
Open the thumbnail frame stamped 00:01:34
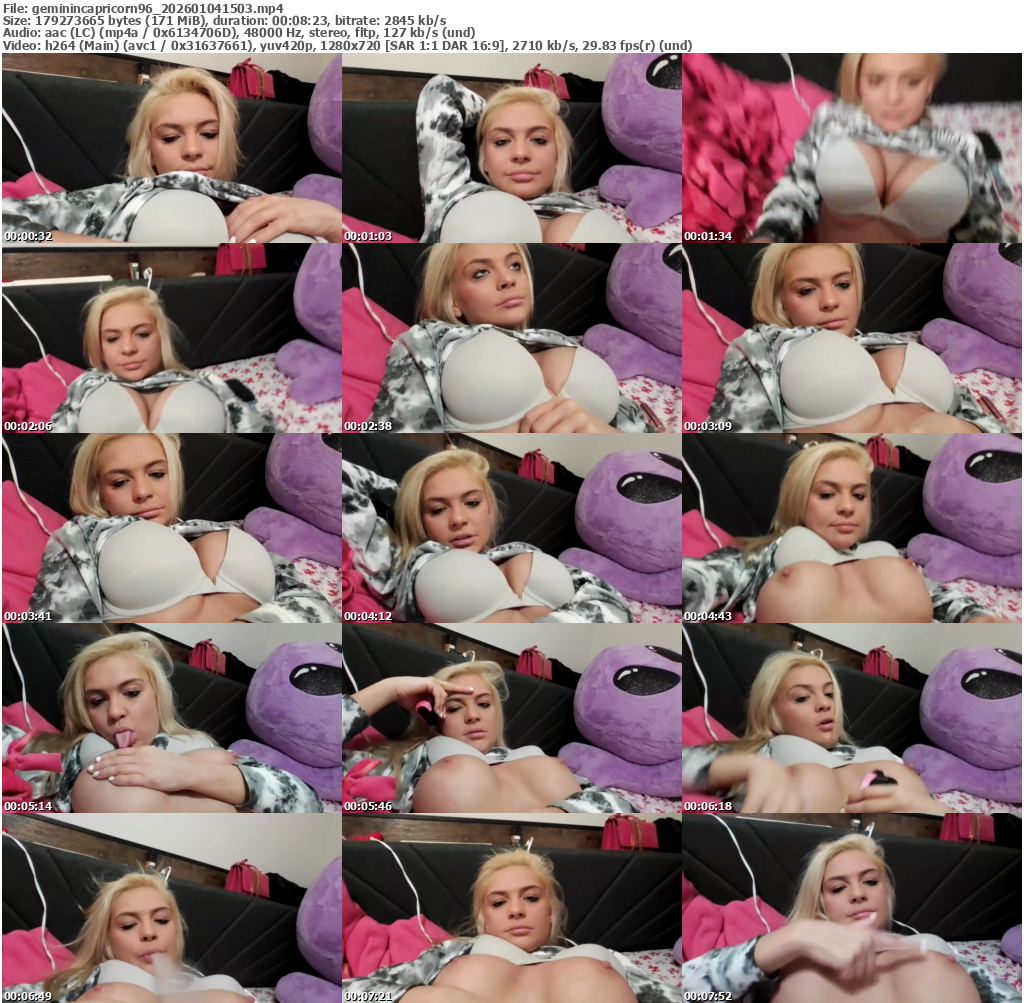click(851, 148)
